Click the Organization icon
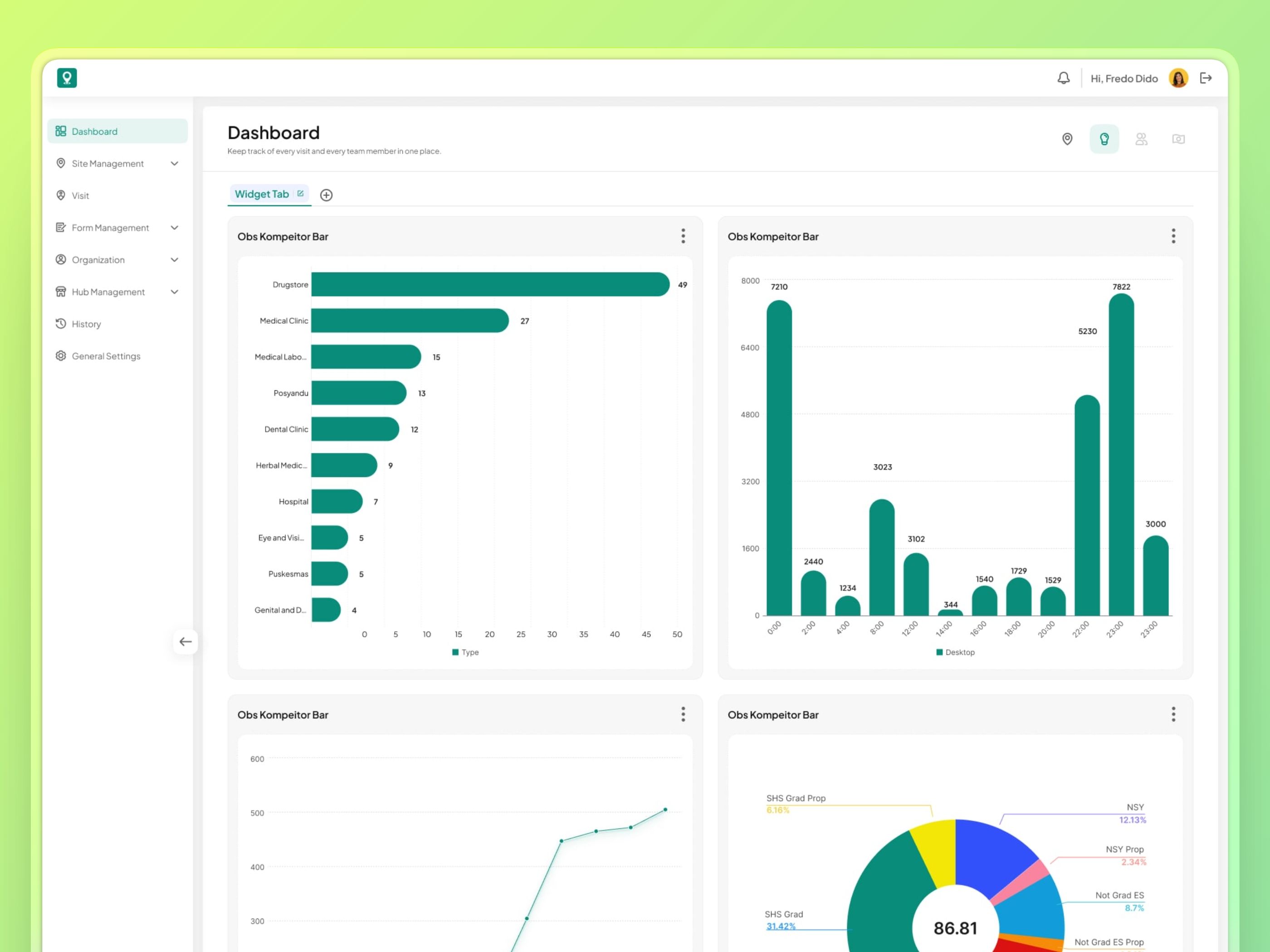Viewport: 1270px width, 952px height. [x=60, y=259]
